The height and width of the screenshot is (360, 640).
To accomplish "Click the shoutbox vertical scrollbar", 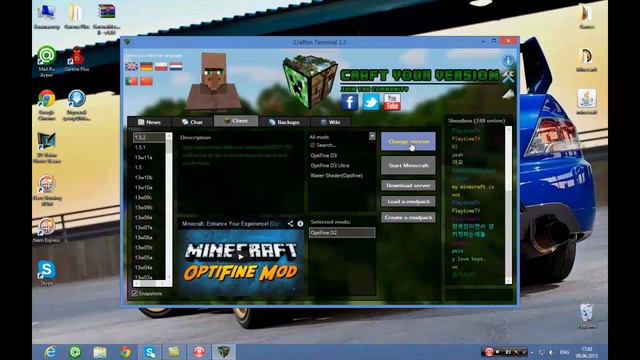I will tap(508, 205).
